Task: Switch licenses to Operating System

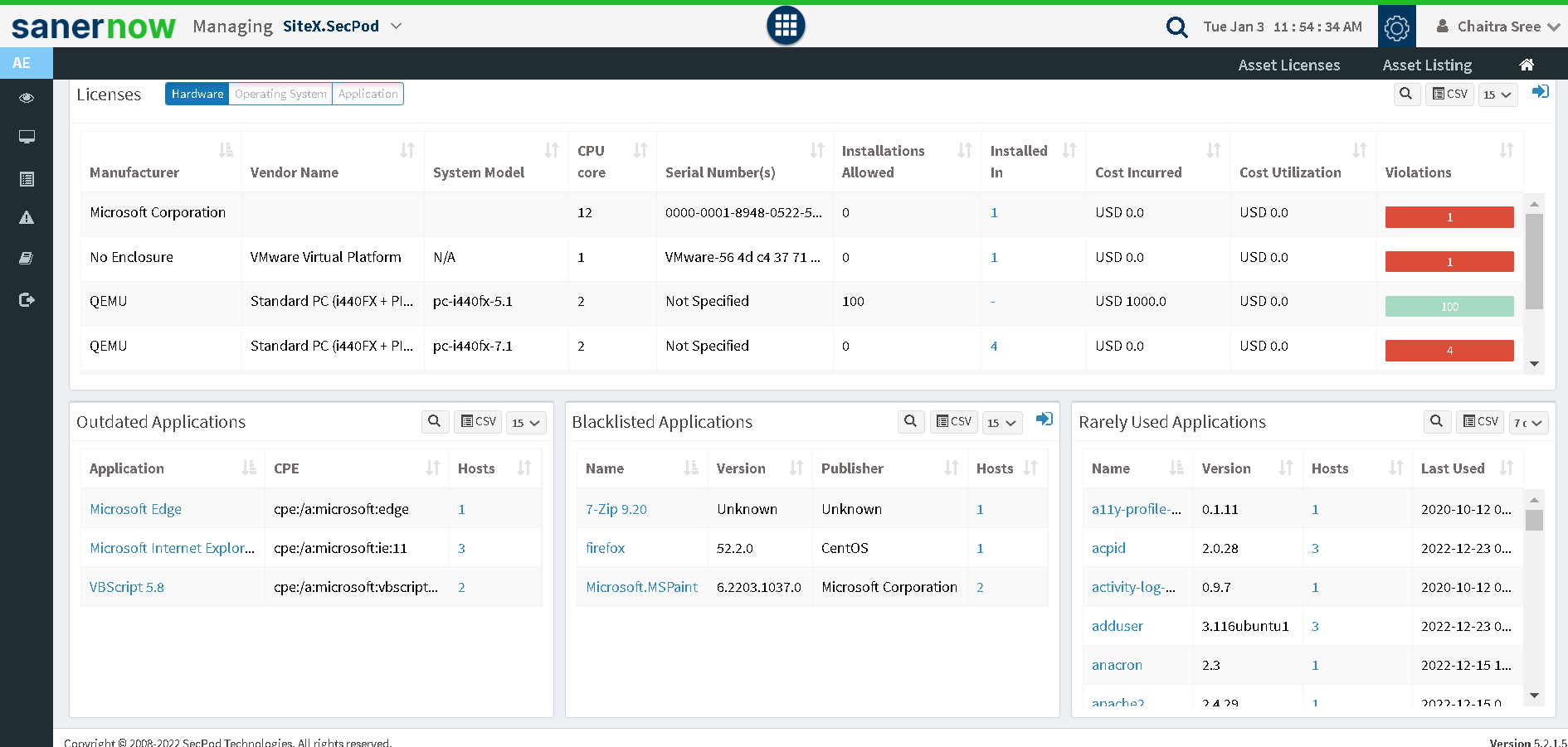Action: tap(280, 94)
